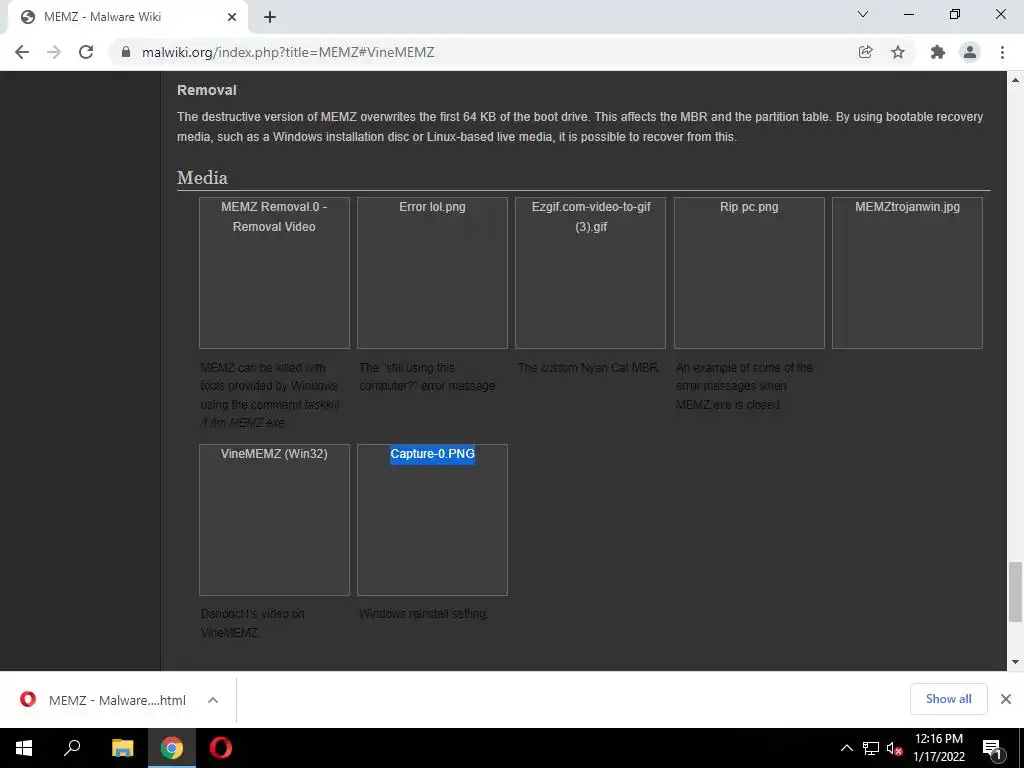Close the MEMZ - Malware Wiki tab

pos(232,17)
